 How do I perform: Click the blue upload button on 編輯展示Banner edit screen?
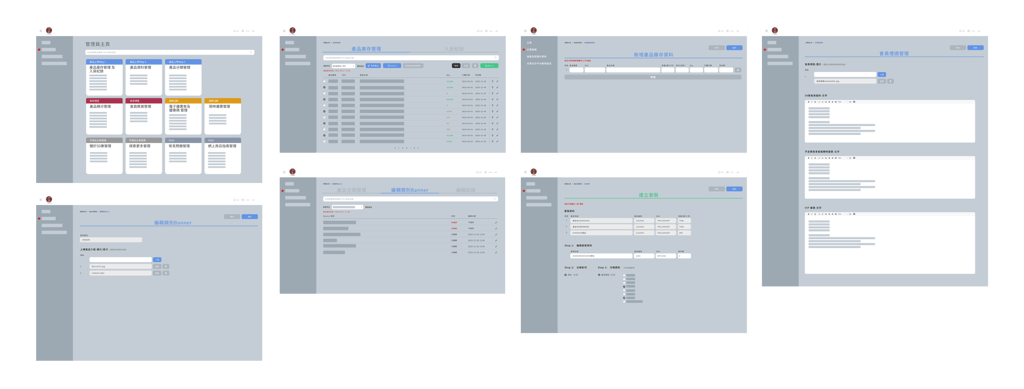(157, 260)
